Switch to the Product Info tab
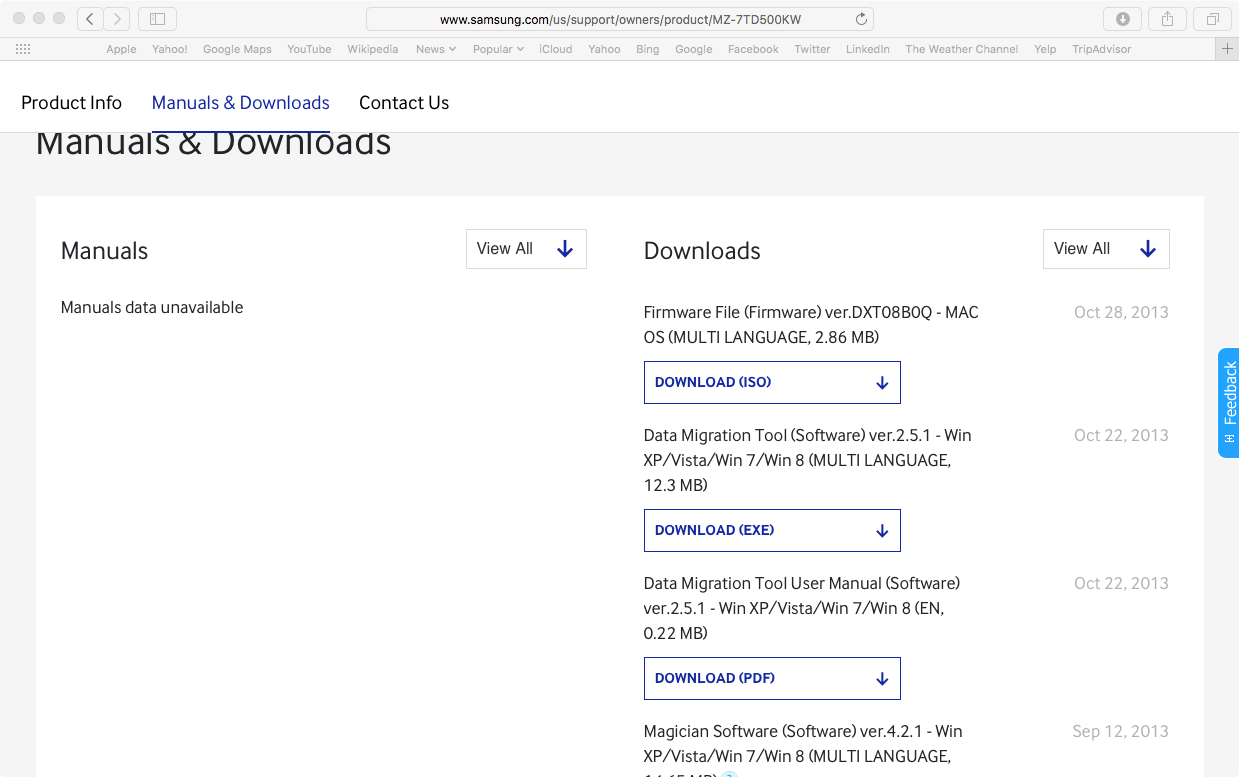 point(71,103)
